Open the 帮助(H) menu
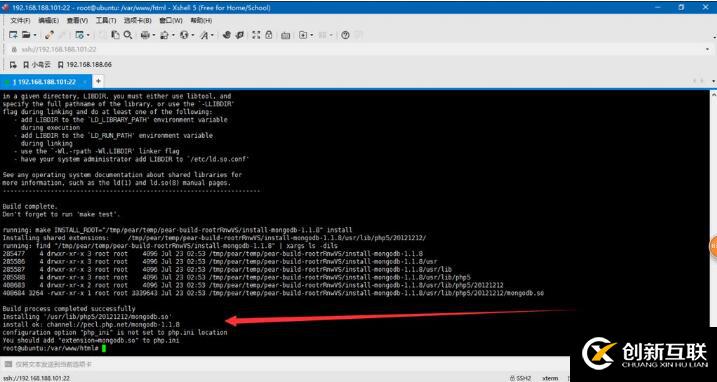The width and height of the screenshot is (717, 382). (x=201, y=21)
